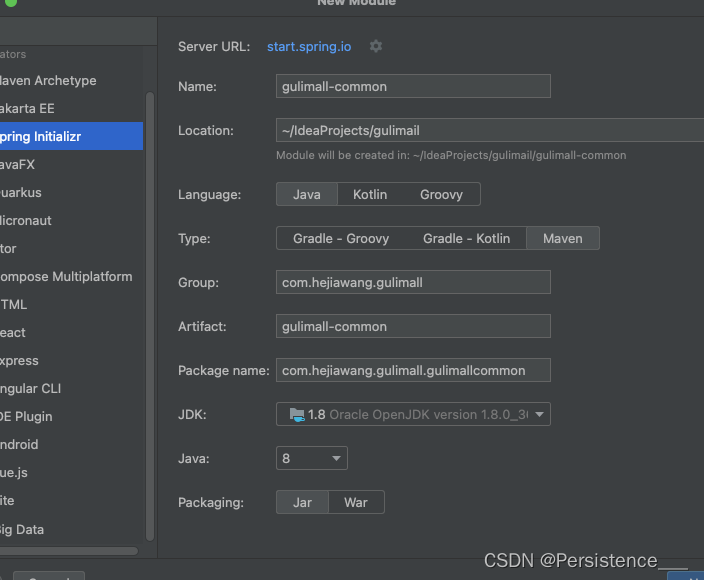The width and height of the screenshot is (704, 580).
Task: Choose Gradle - Kotlin project type
Action: (x=466, y=238)
